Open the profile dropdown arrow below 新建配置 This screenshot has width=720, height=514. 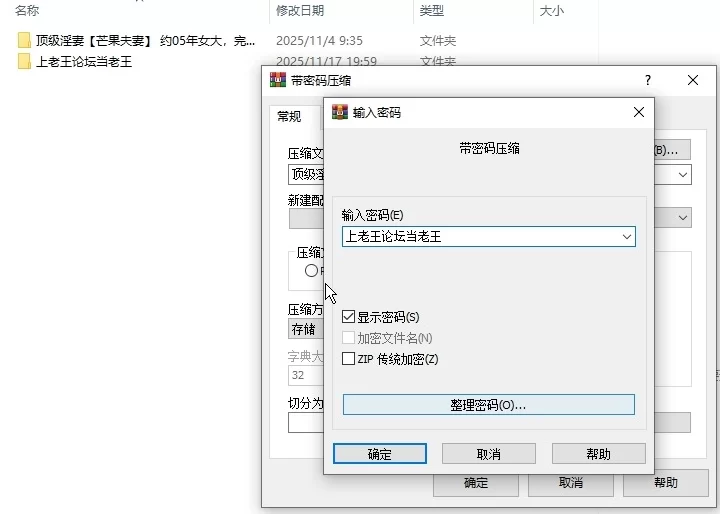tap(683, 217)
